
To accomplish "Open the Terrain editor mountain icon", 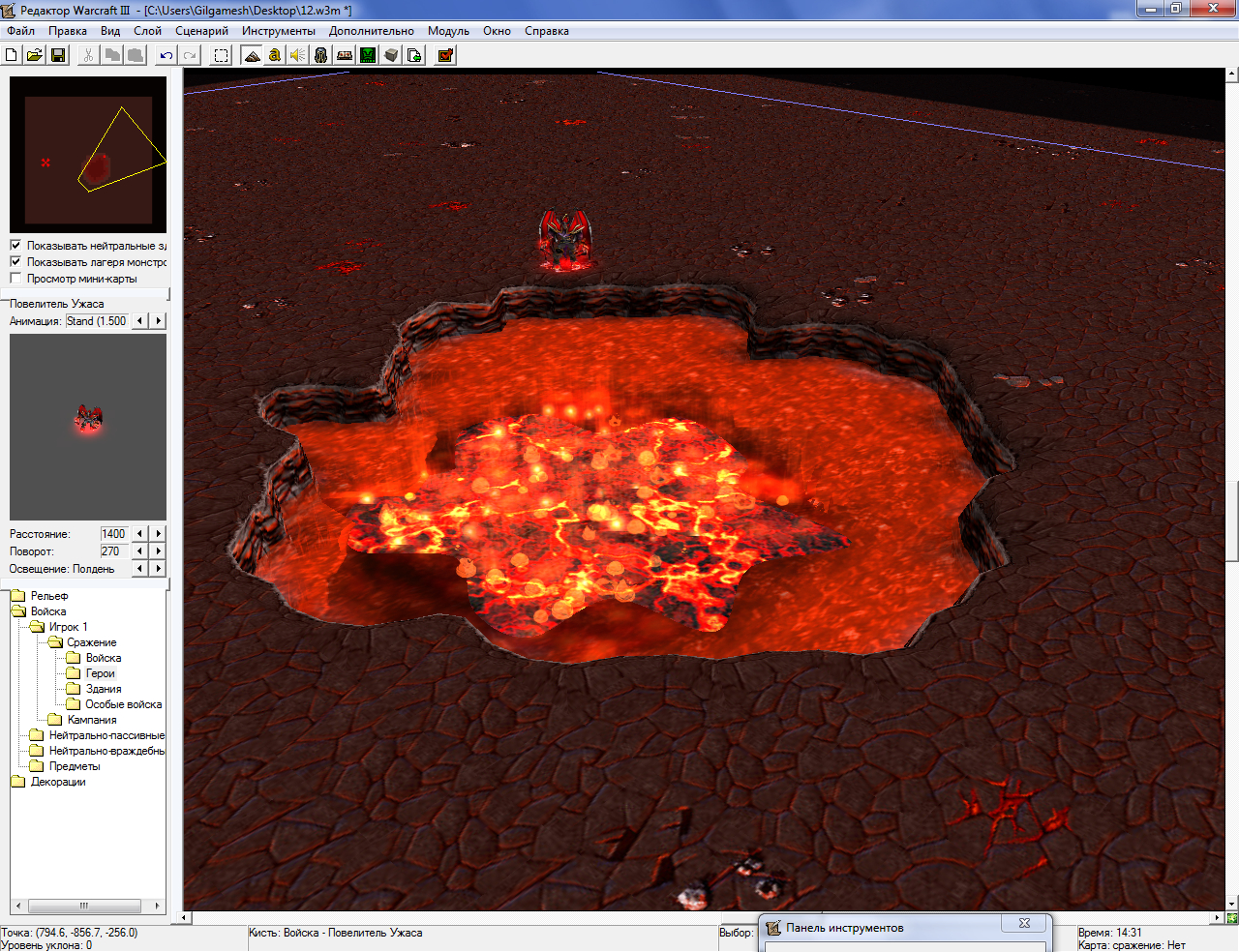I will point(252,55).
